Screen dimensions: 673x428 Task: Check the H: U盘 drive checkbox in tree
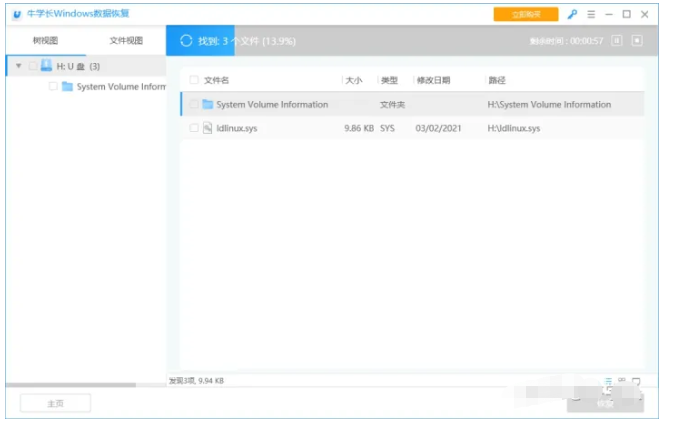[31, 66]
